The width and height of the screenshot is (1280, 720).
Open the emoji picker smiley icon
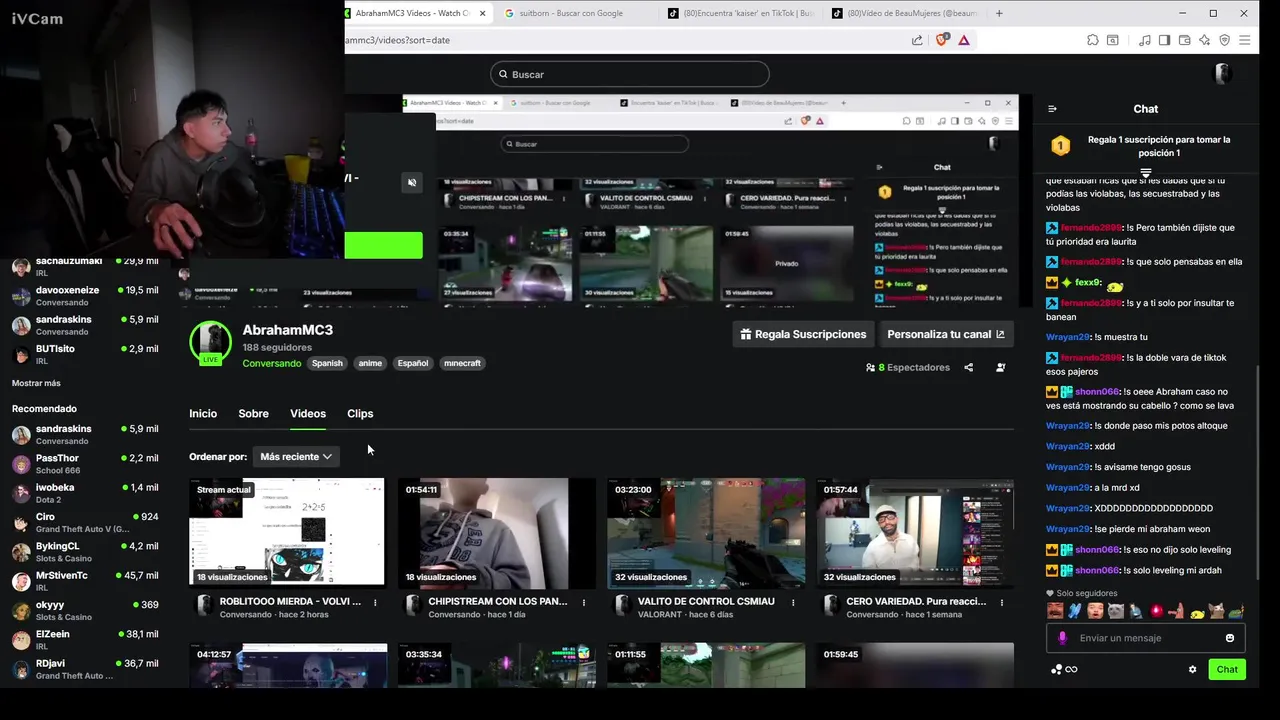click(x=1230, y=638)
